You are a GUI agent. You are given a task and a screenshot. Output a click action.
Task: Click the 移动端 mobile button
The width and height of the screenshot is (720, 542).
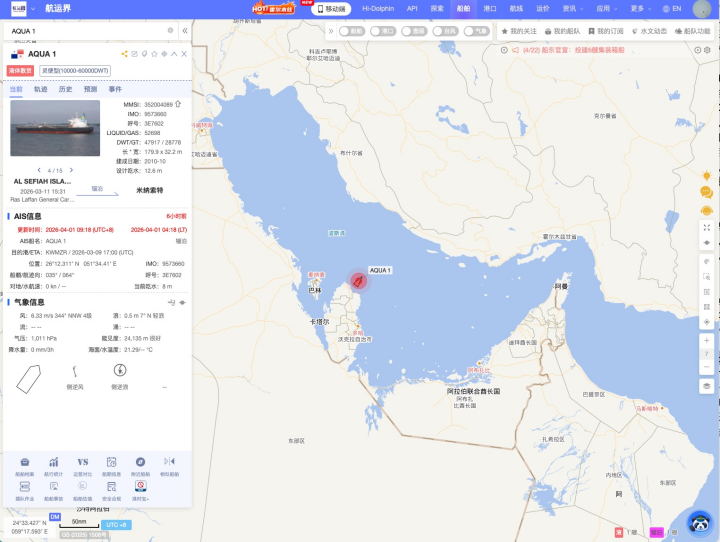[330, 8]
